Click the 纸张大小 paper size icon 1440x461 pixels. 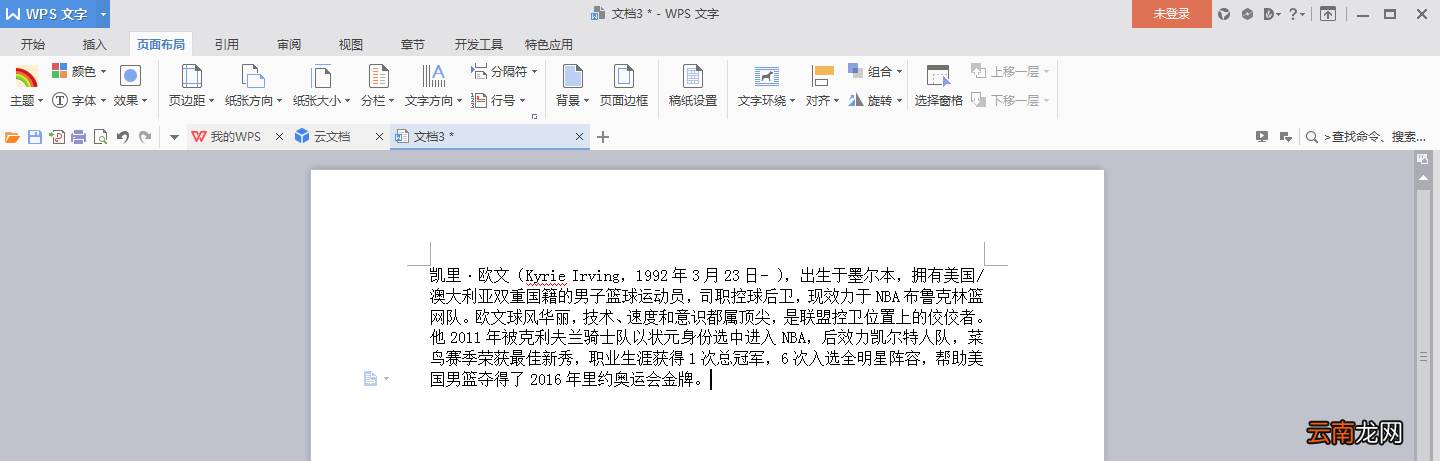coord(321,76)
